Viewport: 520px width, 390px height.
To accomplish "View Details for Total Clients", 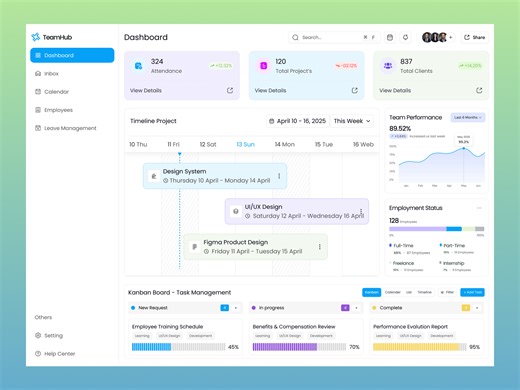I will tap(395, 90).
